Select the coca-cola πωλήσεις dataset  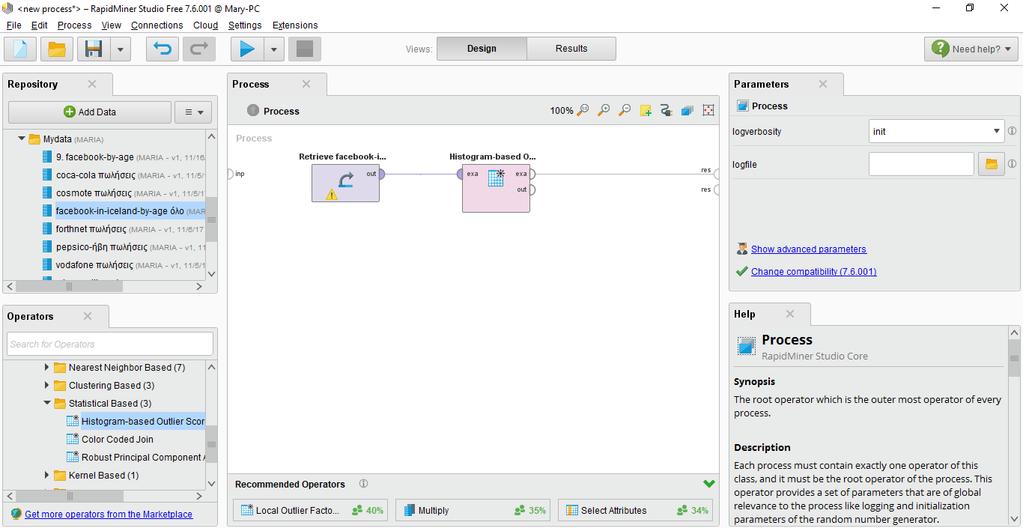point(123,175)
